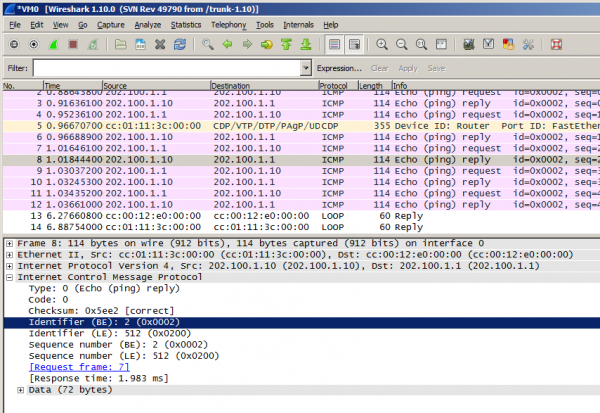
Task: Select packet 14 LOOP Reply row
Action: coord(302,227)
